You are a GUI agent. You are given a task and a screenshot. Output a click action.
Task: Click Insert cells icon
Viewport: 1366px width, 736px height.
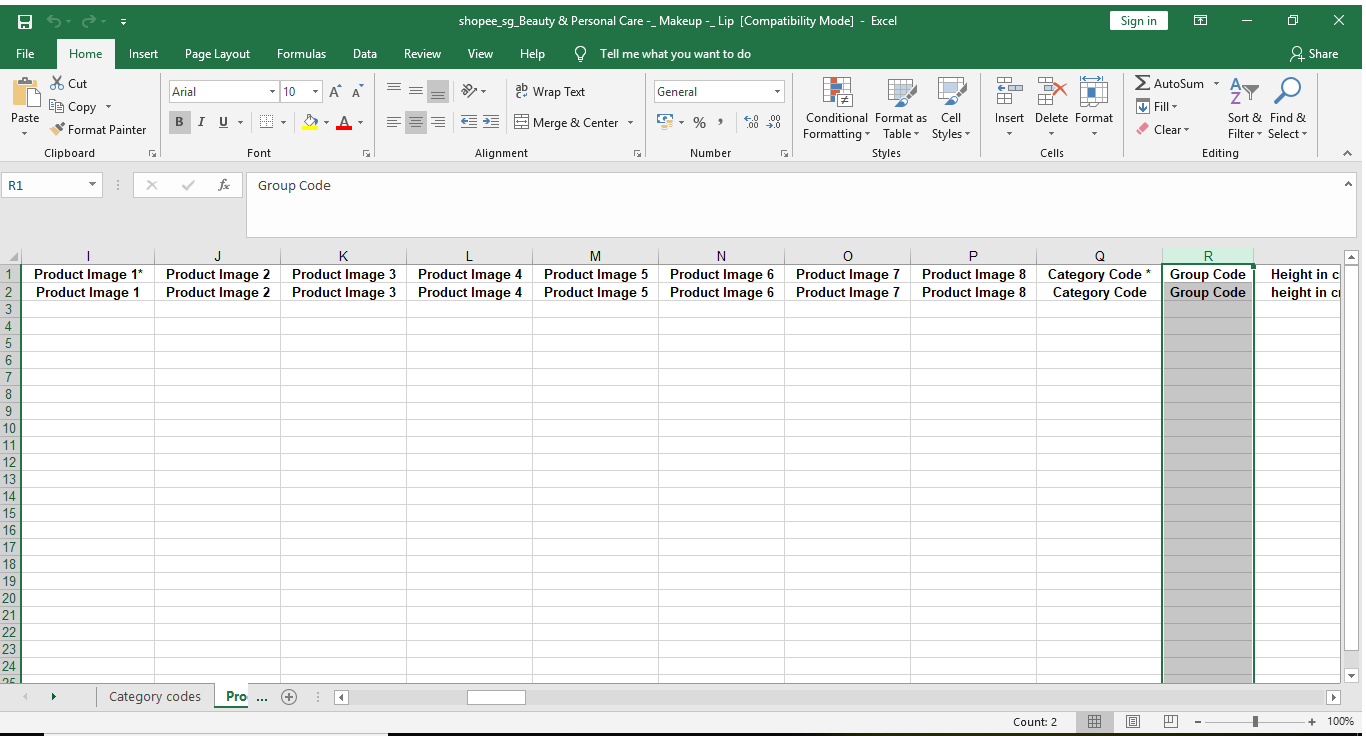[x=1009, y=91]
